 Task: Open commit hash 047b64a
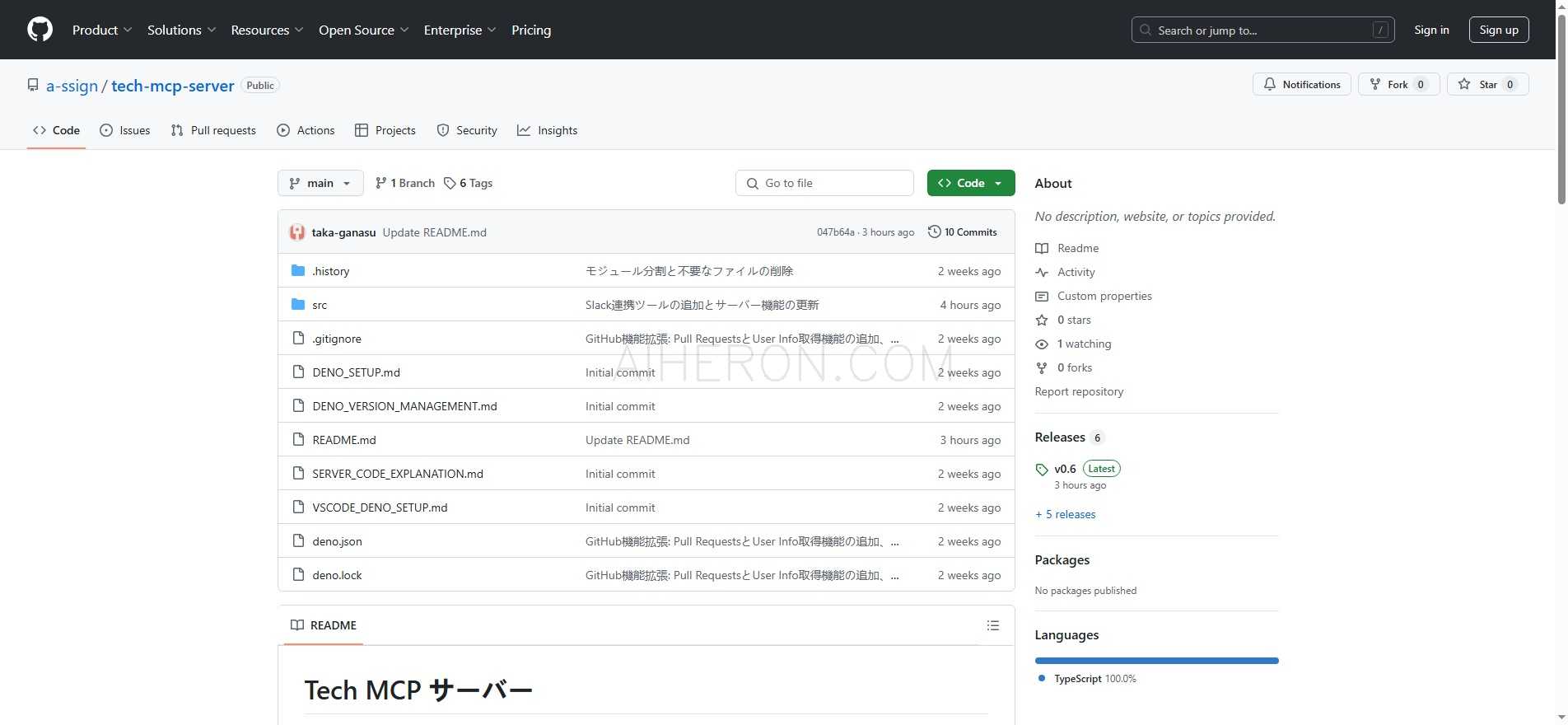(835, 232)
